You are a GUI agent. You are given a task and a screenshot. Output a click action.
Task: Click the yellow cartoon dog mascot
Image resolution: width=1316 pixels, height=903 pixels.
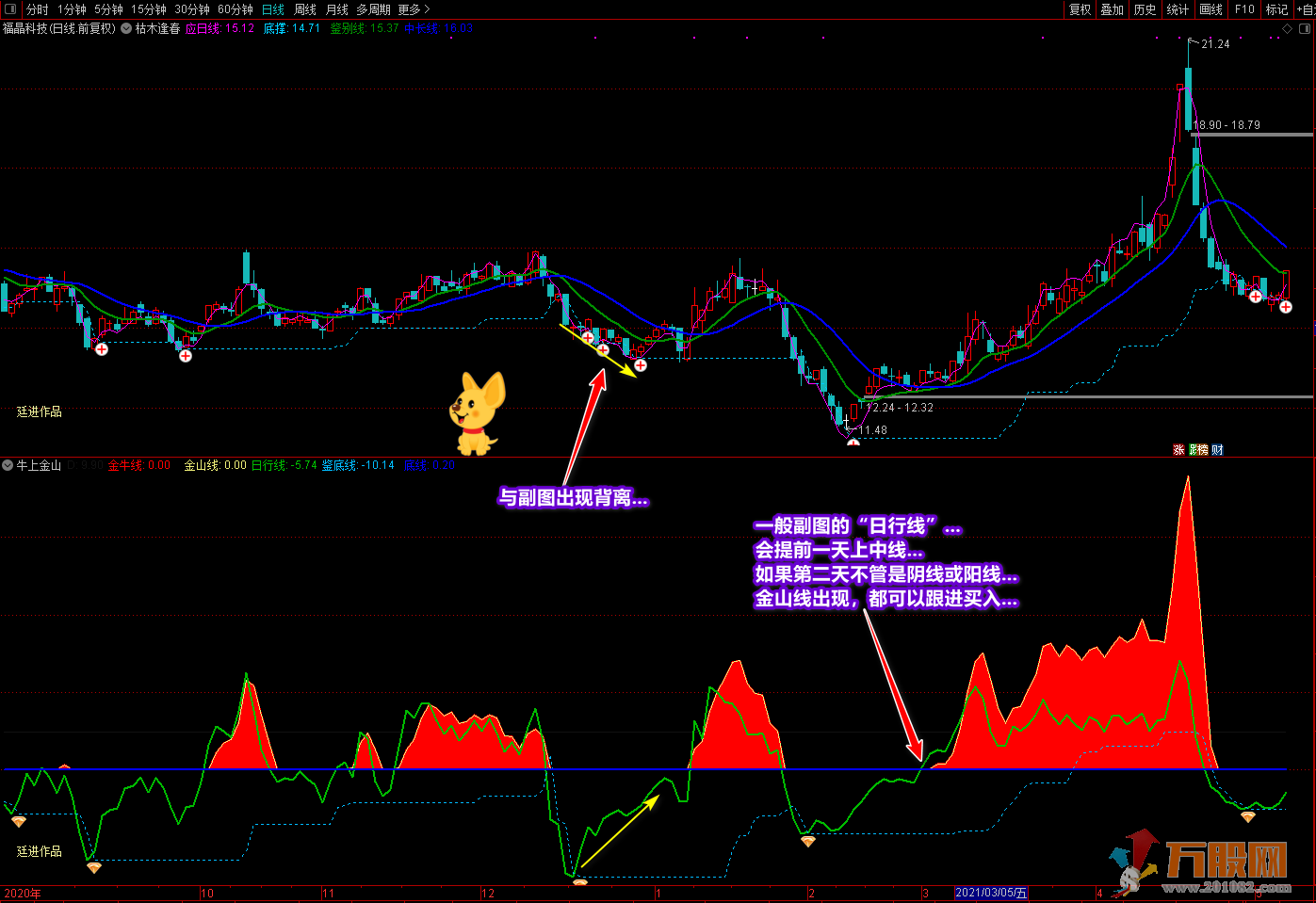point(478,413)
